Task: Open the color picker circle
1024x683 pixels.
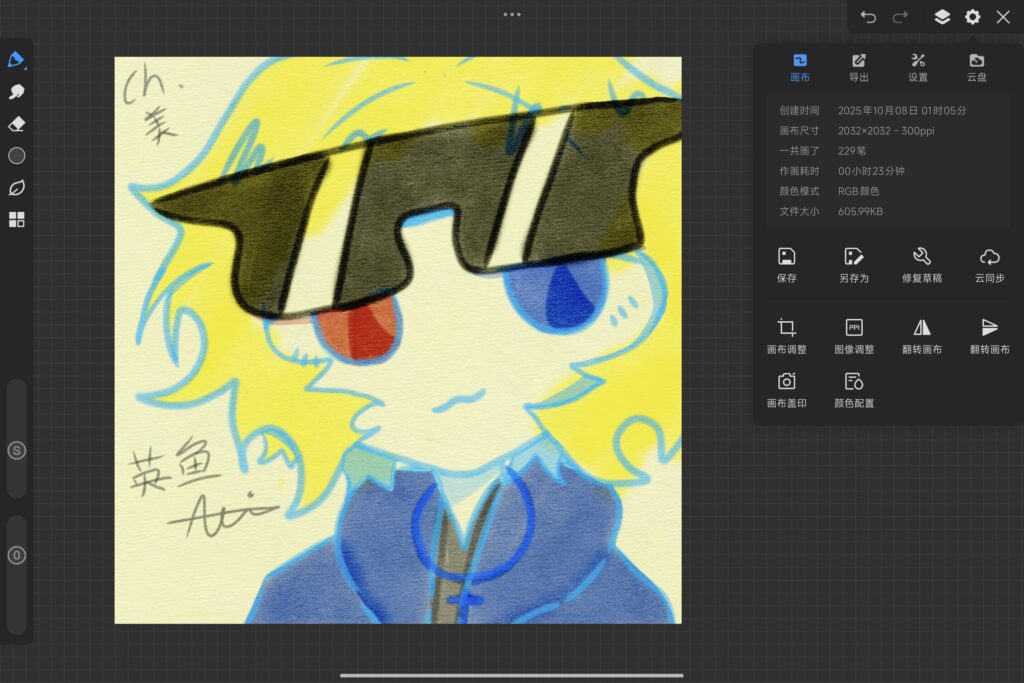Action: tap(16, 156)
